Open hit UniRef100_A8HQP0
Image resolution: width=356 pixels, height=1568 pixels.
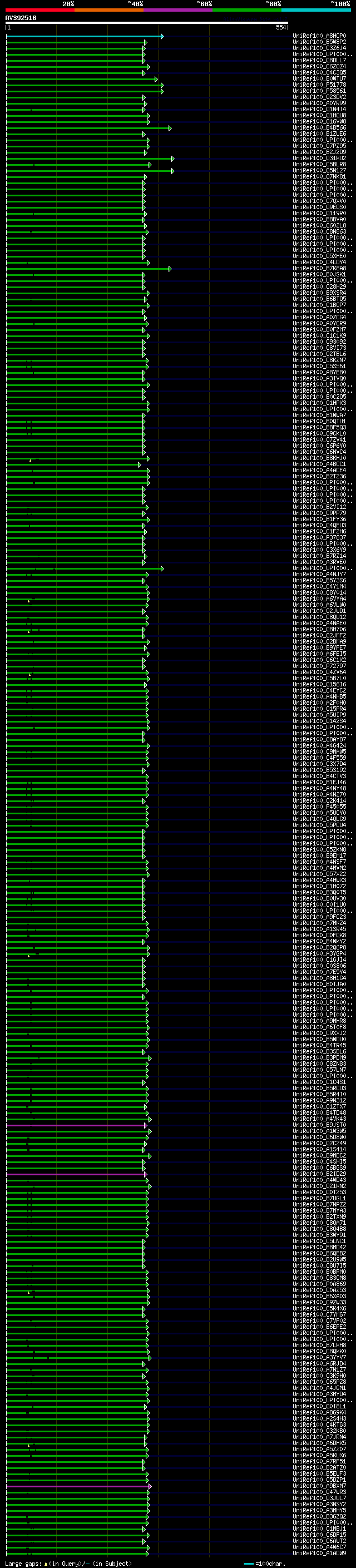pyautogui.click(x=319, y=36)
